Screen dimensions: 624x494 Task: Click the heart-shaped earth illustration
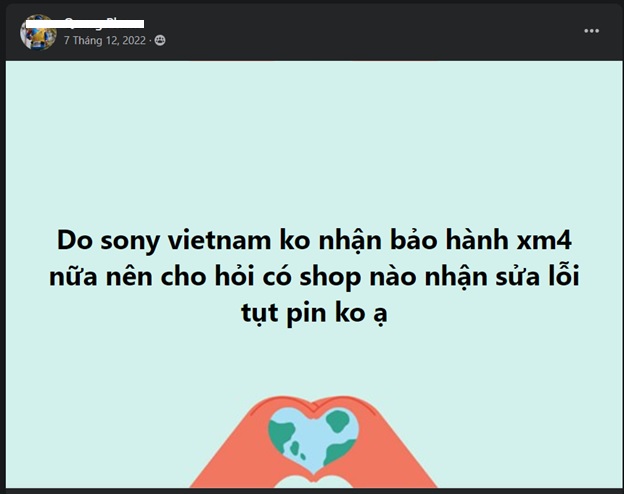coord(313,438)
